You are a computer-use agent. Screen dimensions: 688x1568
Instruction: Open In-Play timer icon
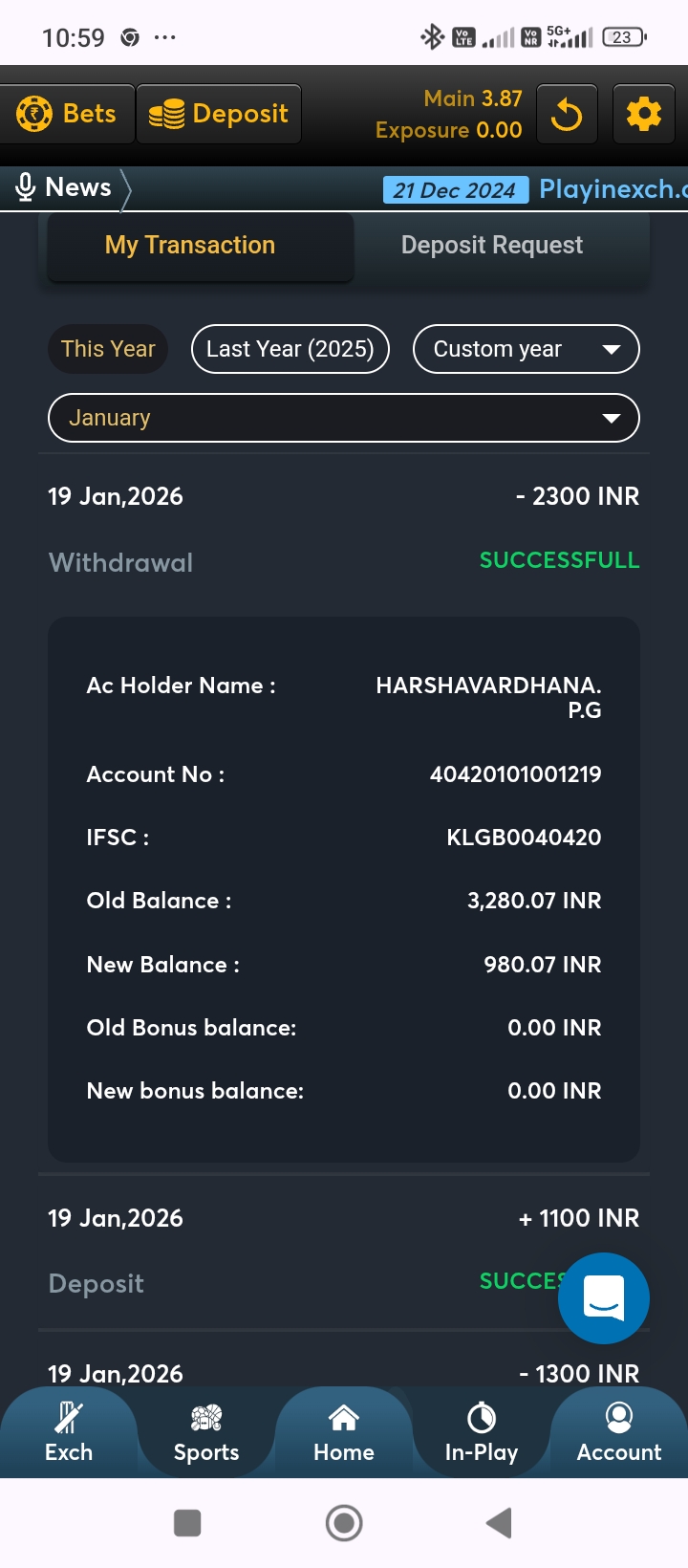482,1418
